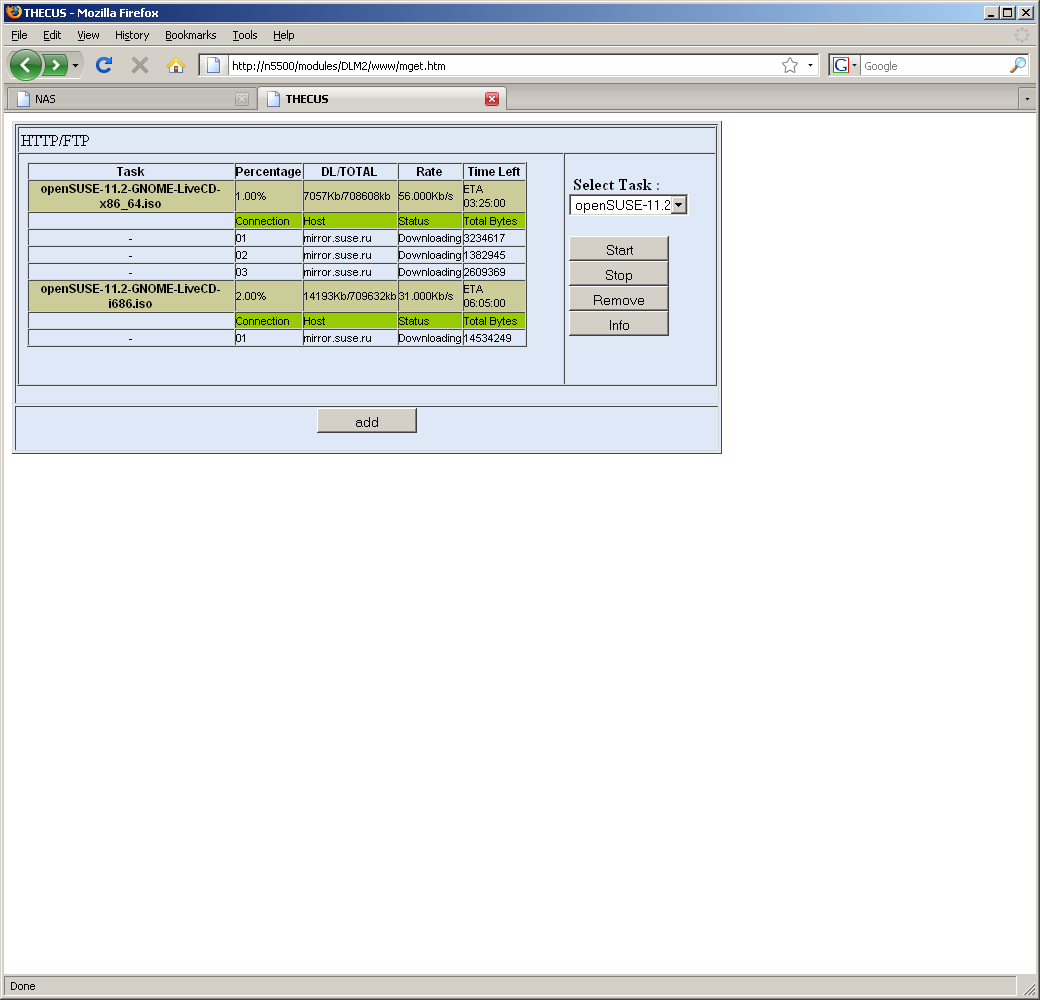Image resolution: width=1040 pixels, height=1000 pixels.
Task: Click the Done status bar text
Action: [23, 986]
